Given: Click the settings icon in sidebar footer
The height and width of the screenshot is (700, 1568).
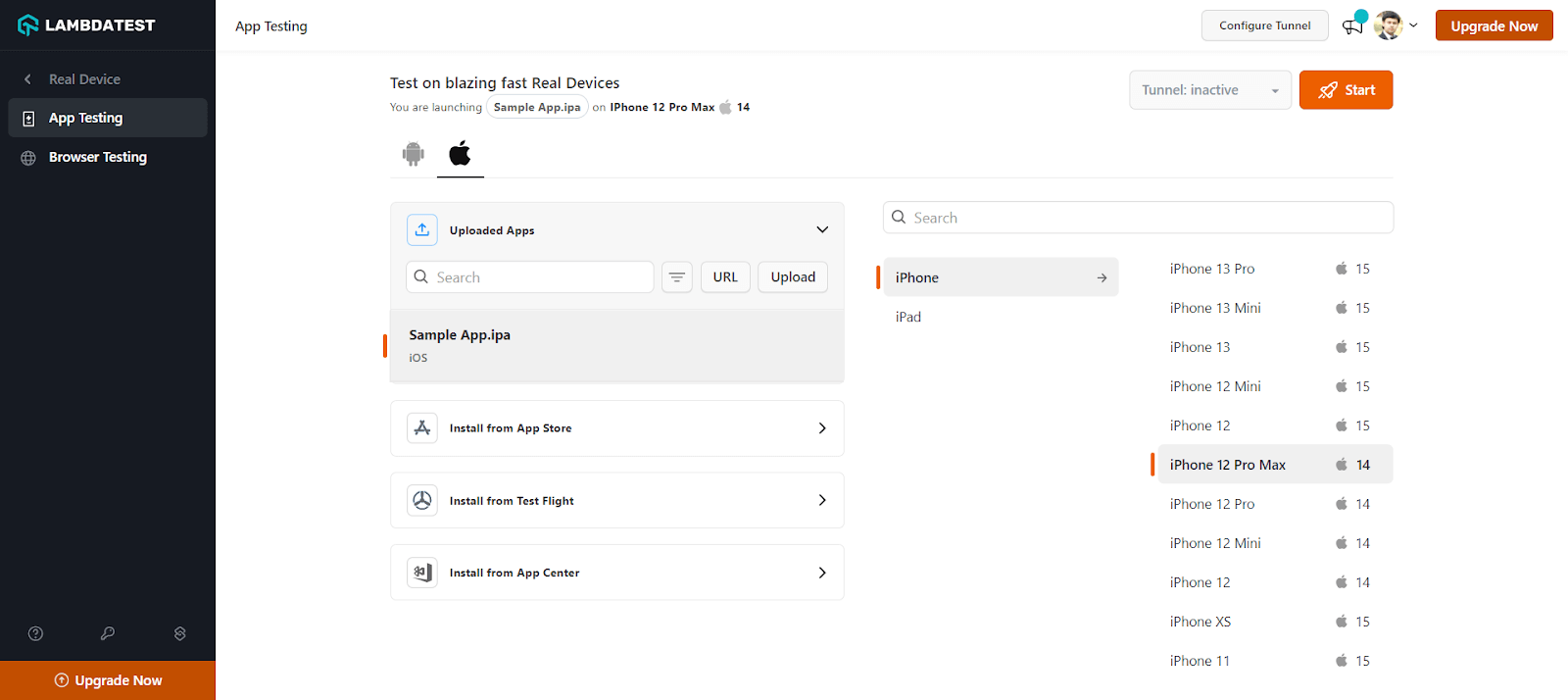Looking at the screenshot, I should click(x=180, y=633).
